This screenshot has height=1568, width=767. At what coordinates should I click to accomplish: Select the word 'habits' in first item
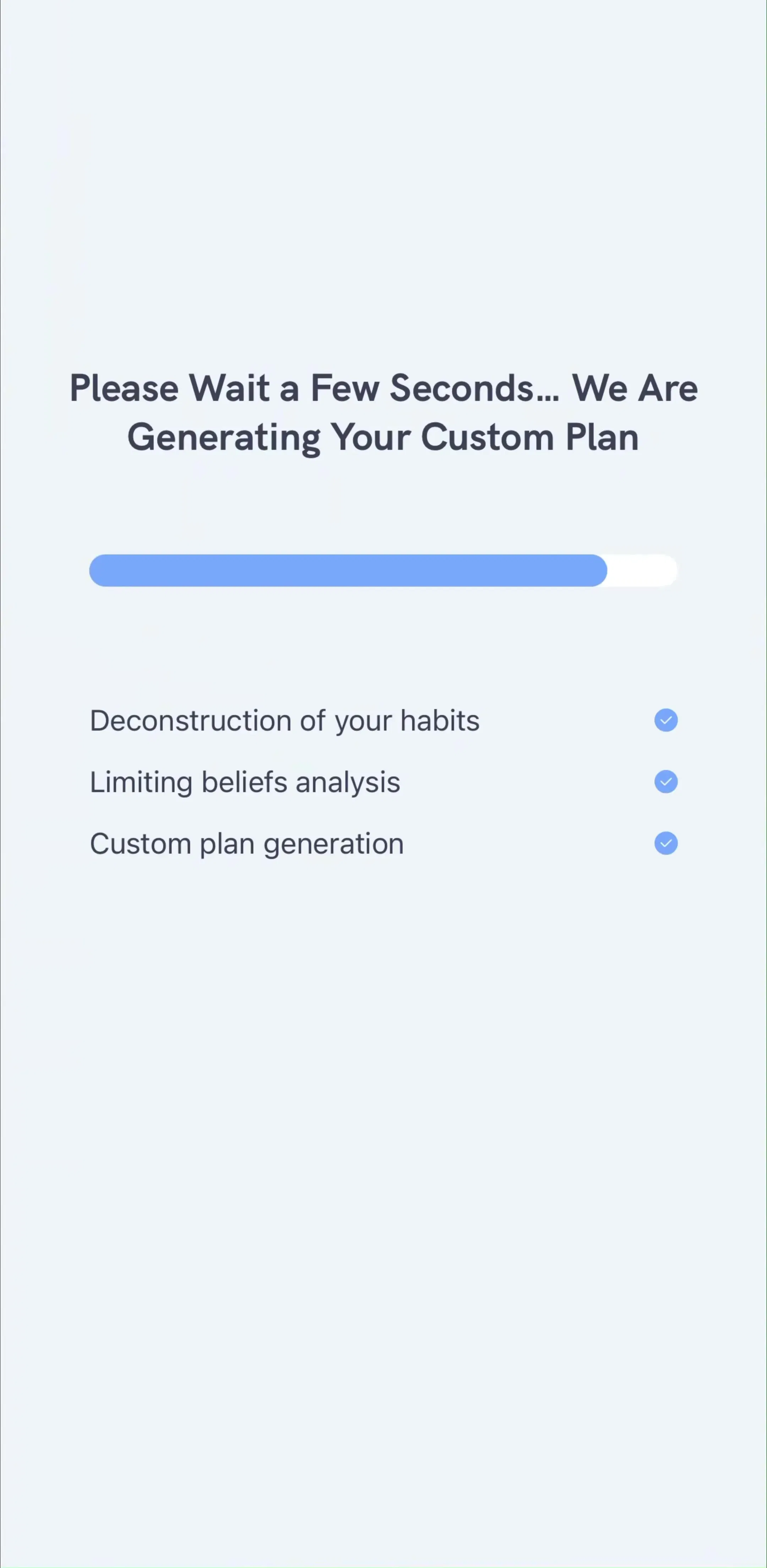[440, 721]
